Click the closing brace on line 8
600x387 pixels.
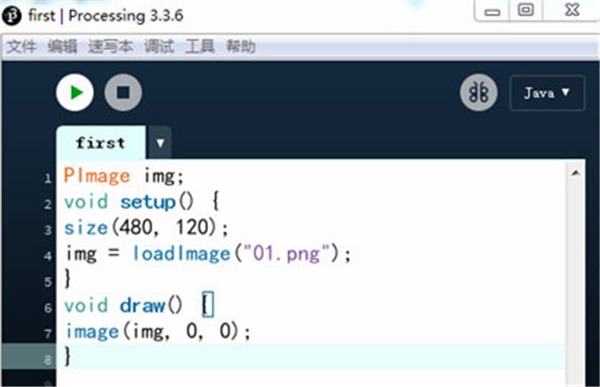(68, 356)
